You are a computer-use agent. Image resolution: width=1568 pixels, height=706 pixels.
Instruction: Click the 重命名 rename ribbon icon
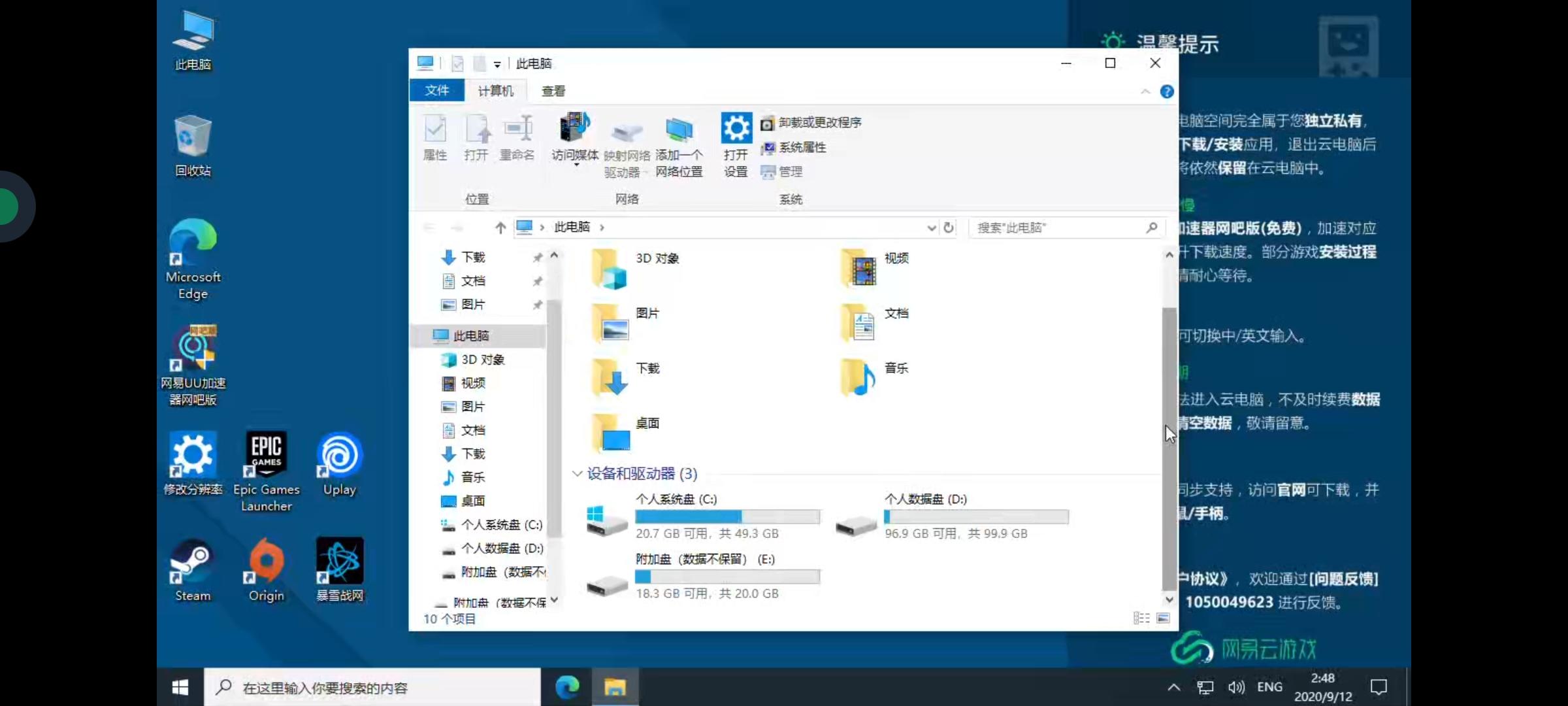tap(517, 137)
